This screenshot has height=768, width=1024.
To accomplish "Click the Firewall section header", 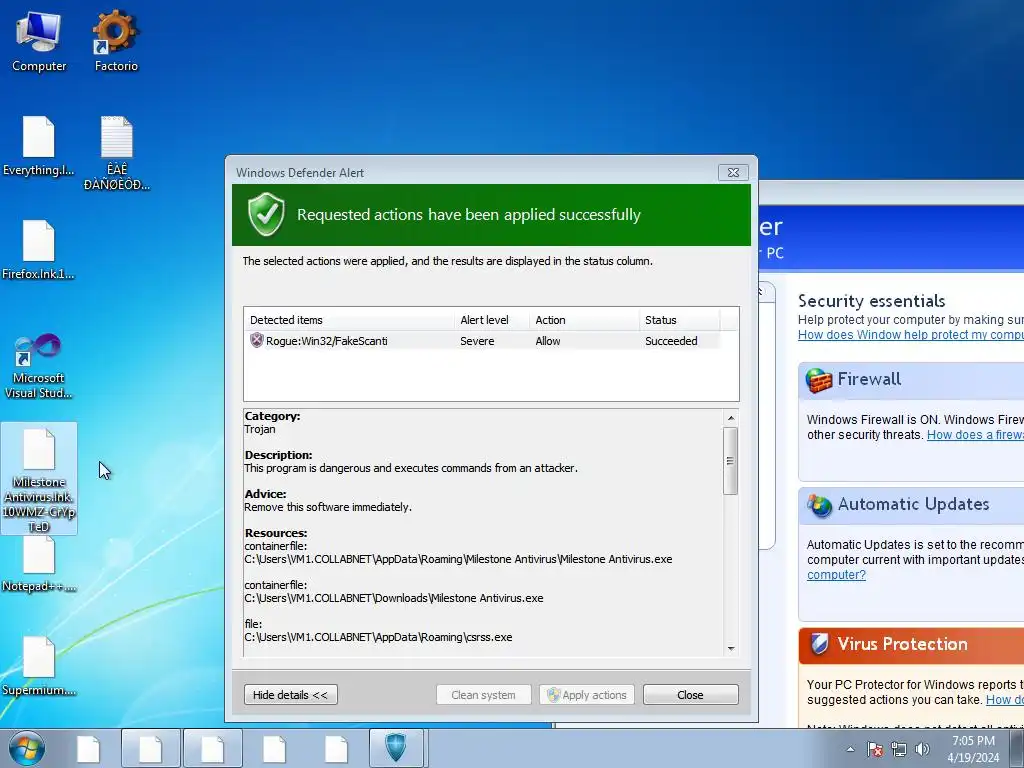I will click(x=911, y=380).
